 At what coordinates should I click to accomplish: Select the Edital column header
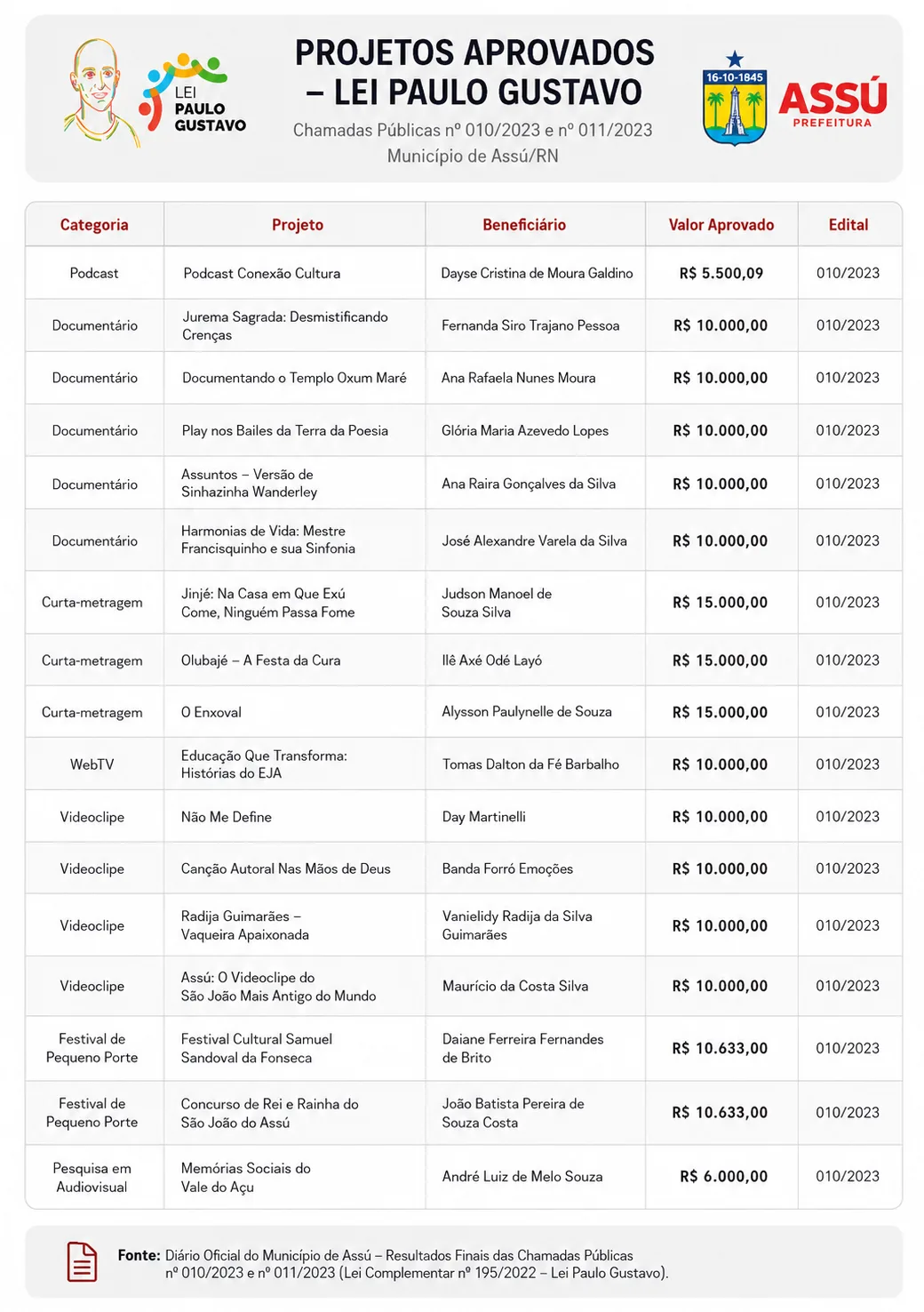point(848,225)
